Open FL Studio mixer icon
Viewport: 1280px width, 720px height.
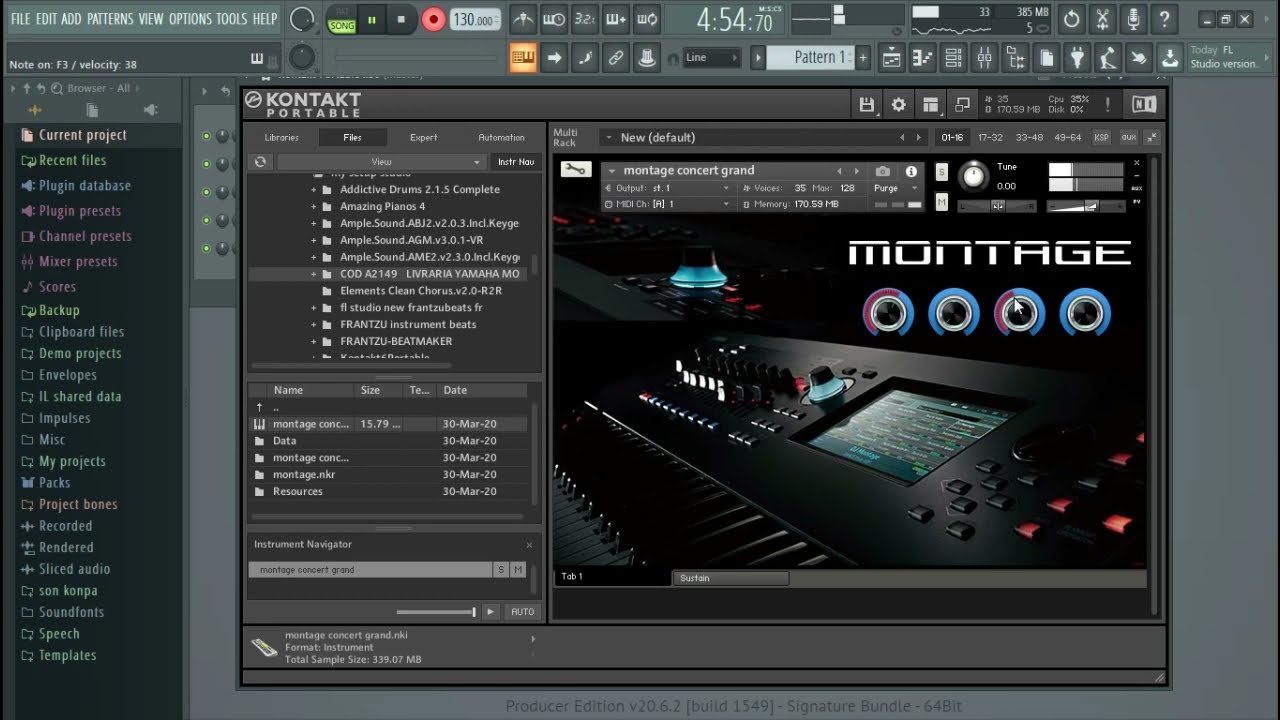[984, 58]
